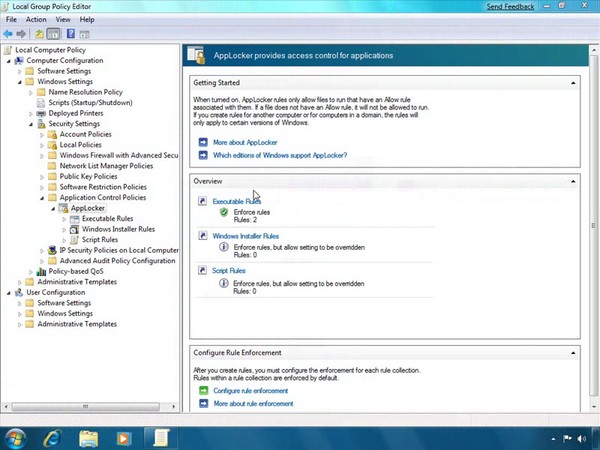Click the More about rule enforcement link
Image resolution: width=600 pixels, height=450 pixels.
pyautogui.click(x=253, y=403)
